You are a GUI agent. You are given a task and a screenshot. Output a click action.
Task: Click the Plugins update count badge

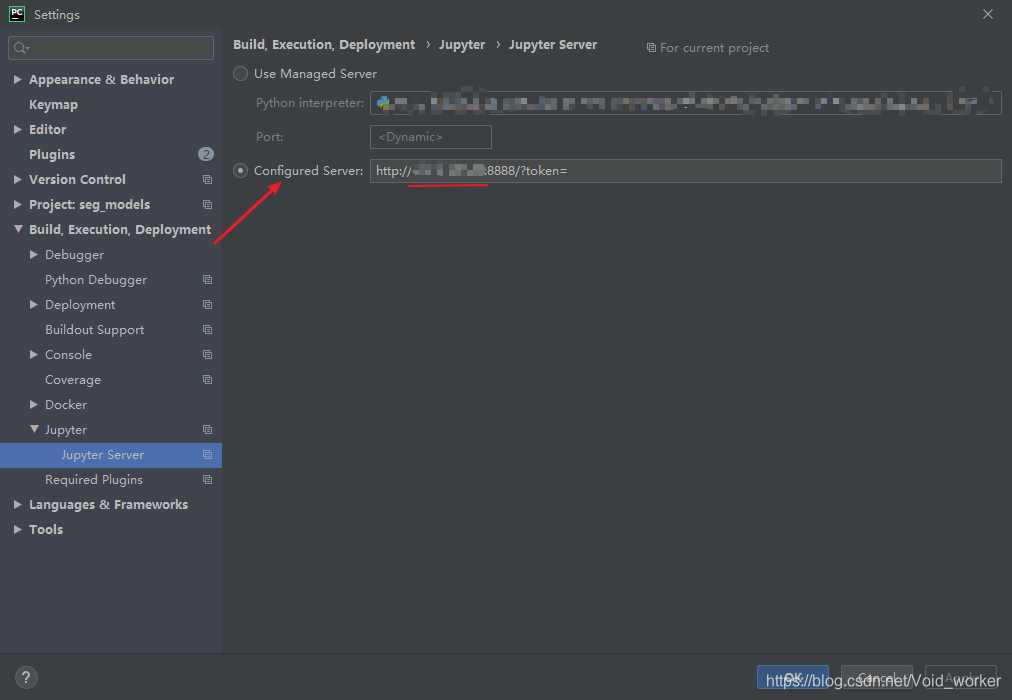[206, 154]
